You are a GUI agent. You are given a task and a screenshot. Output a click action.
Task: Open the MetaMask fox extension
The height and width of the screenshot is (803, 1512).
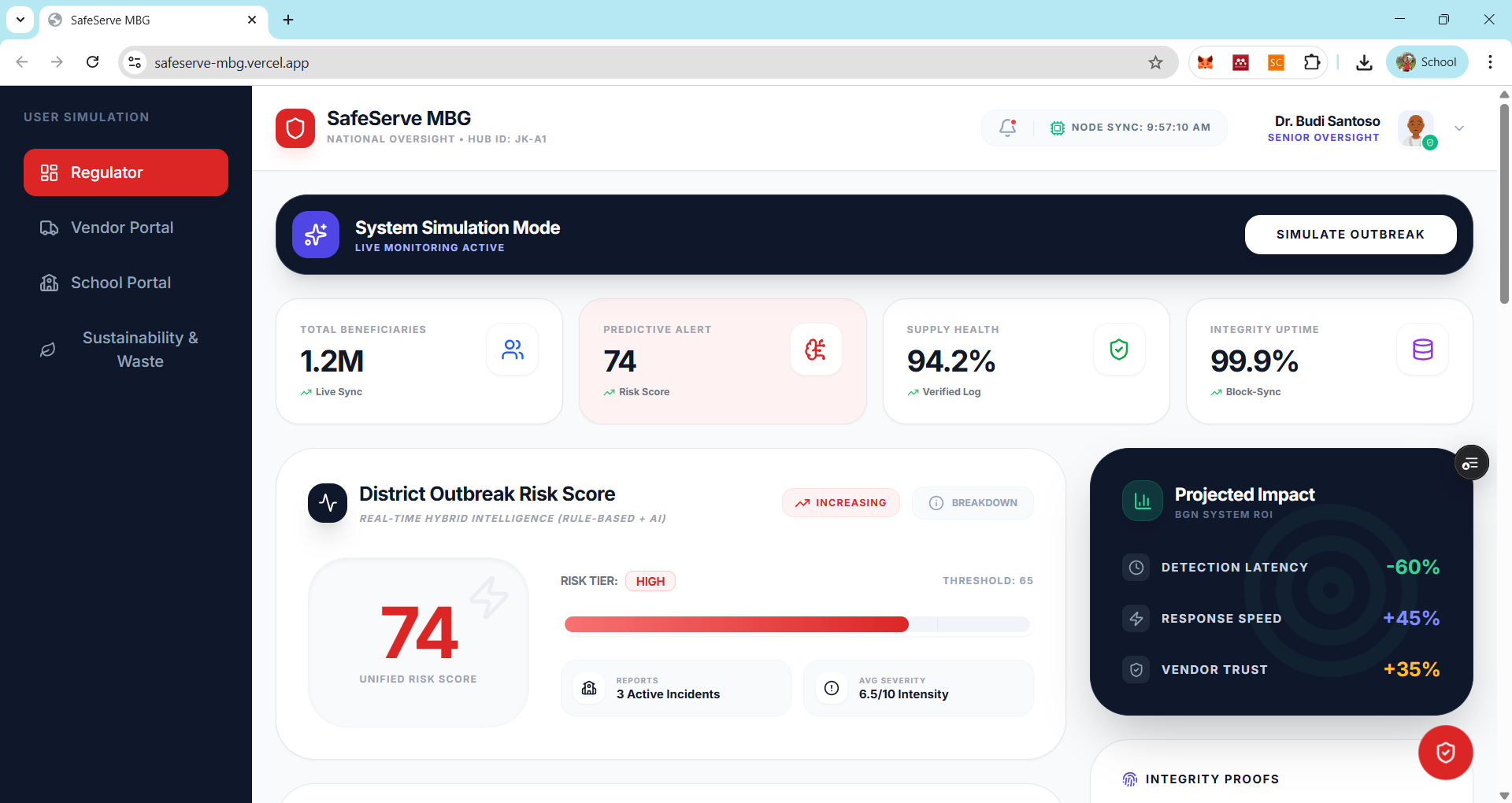coord(1205,62)
